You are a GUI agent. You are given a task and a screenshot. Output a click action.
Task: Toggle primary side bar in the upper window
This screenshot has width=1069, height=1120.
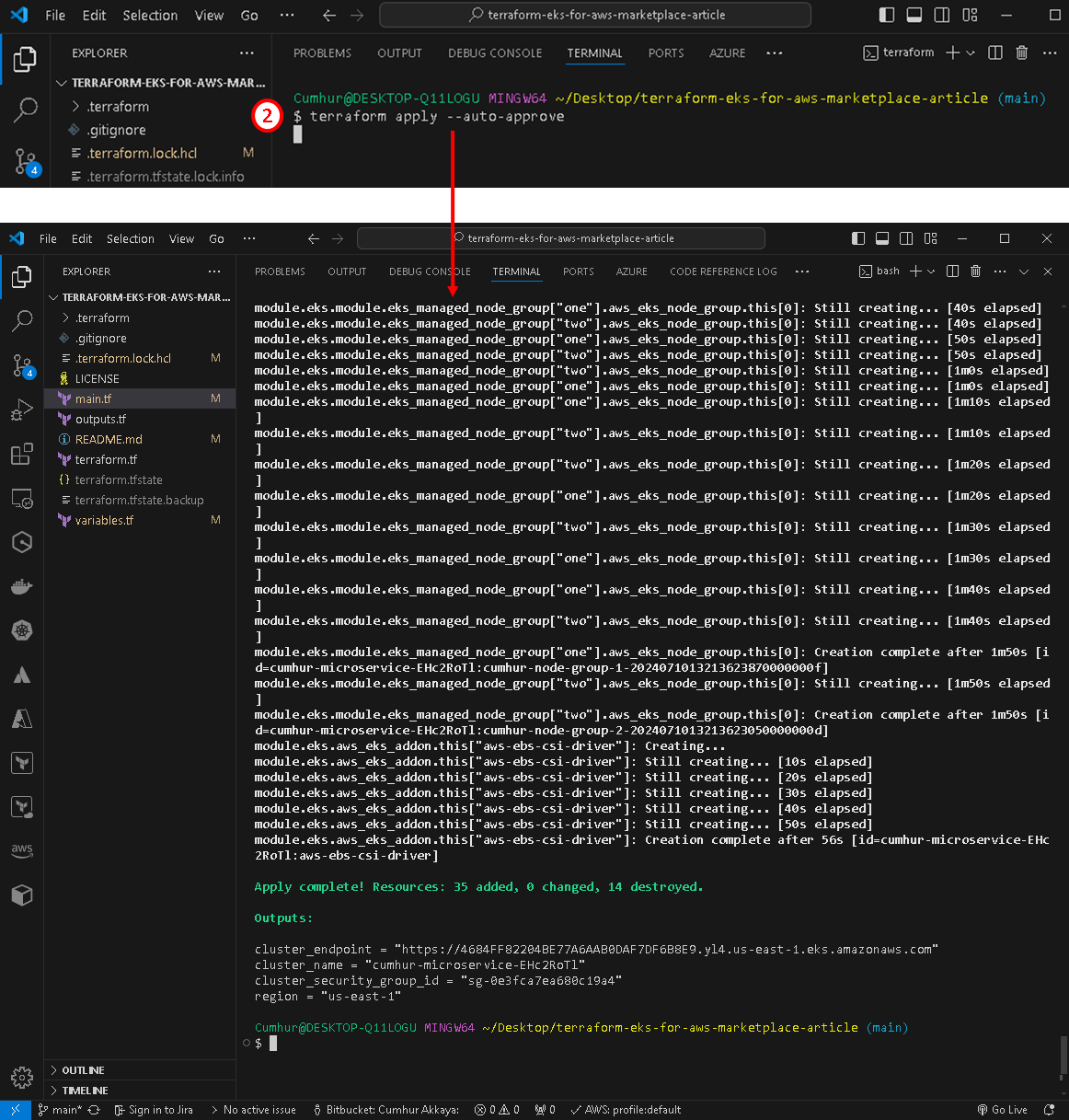(887, 15)
